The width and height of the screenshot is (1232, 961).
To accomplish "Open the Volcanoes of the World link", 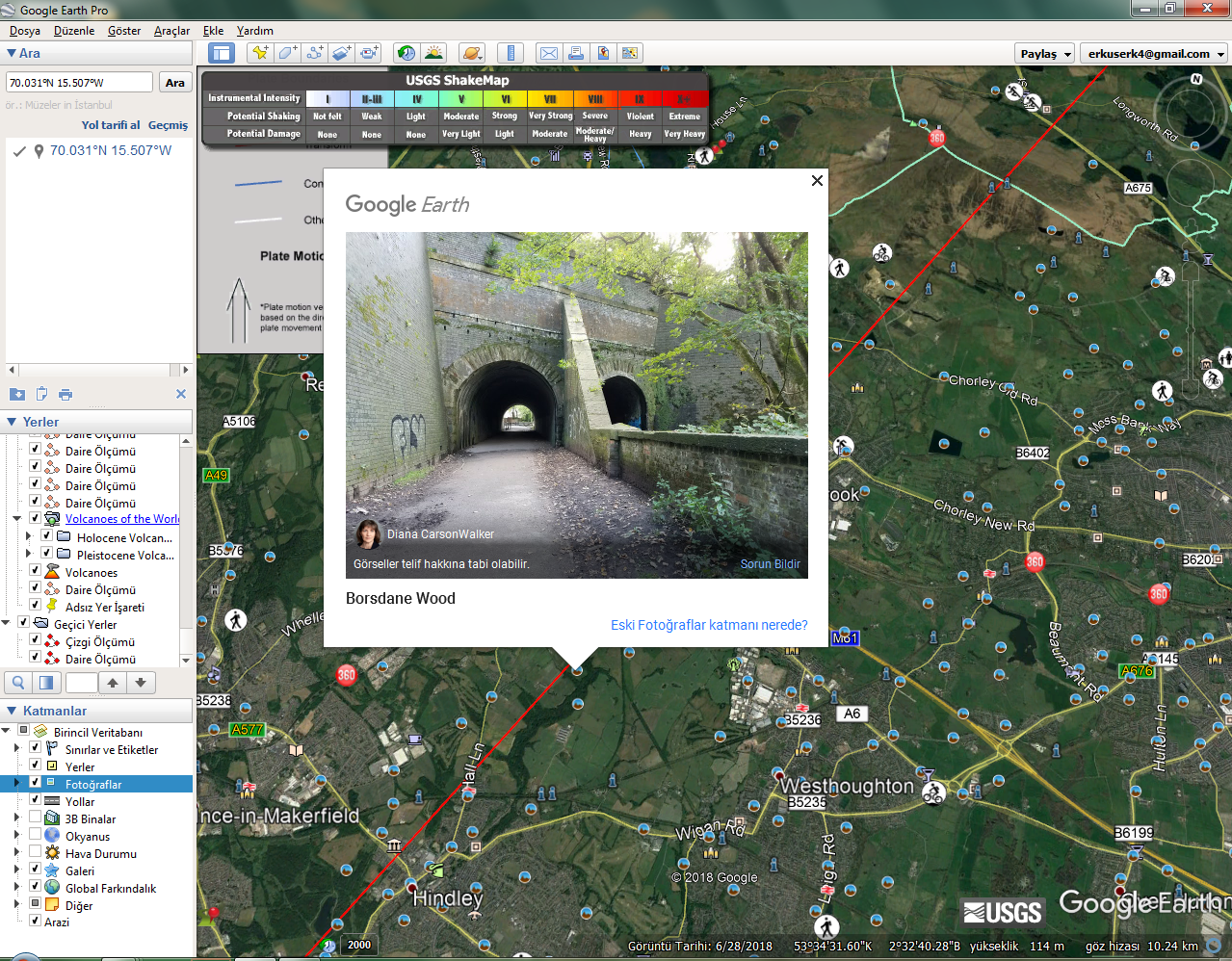I will click(122, 519).
